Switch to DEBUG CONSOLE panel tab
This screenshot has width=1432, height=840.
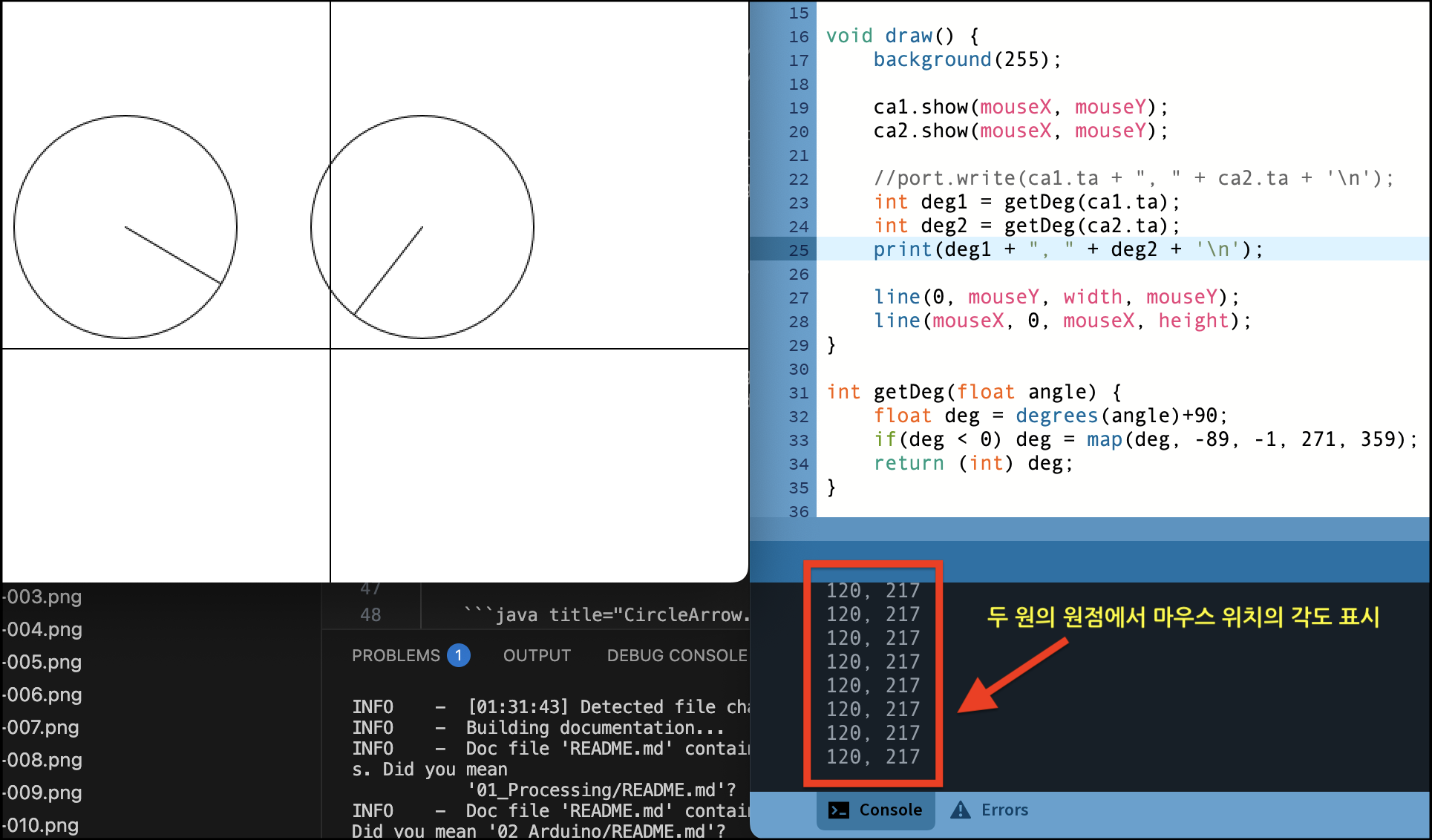[x=677, y=655]
